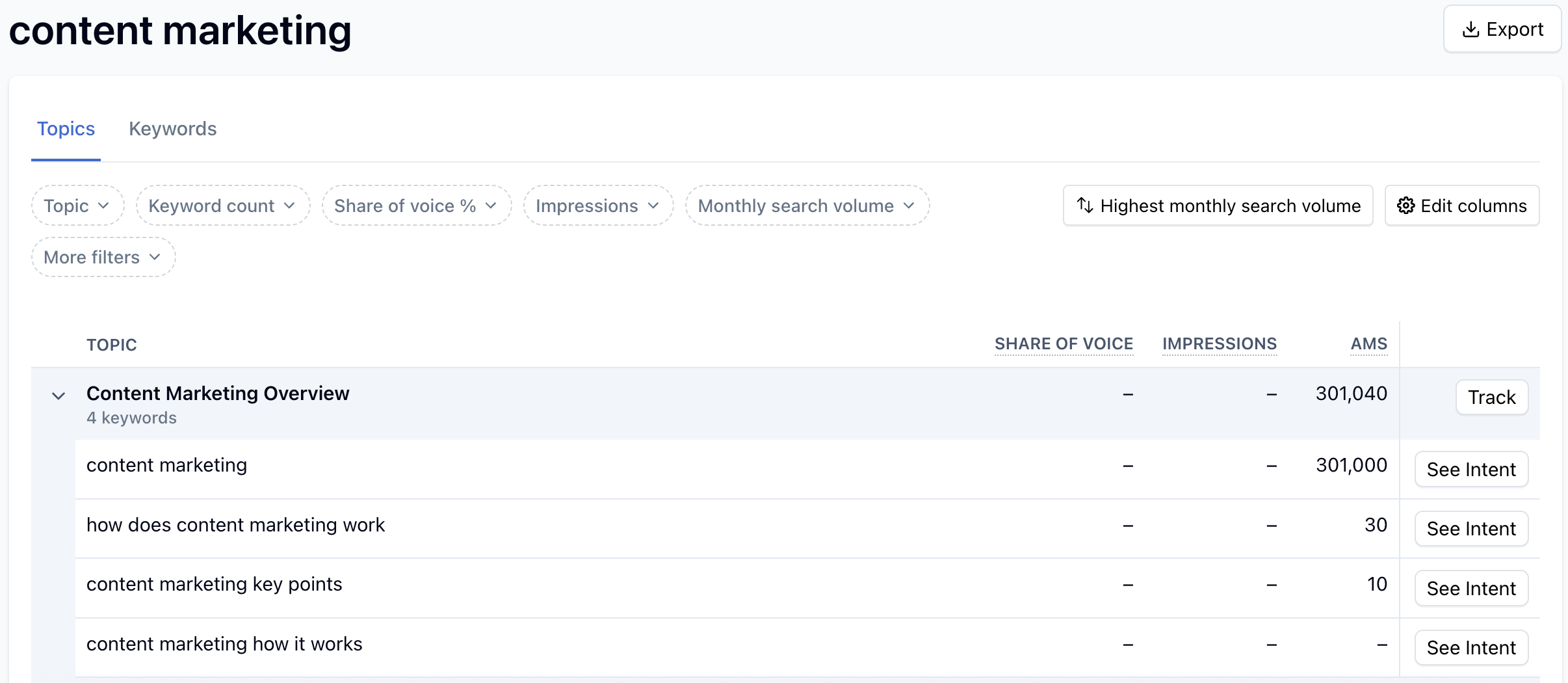
Task: See Intent for content marketing how it works
Action: click(x=1470, y=647)
